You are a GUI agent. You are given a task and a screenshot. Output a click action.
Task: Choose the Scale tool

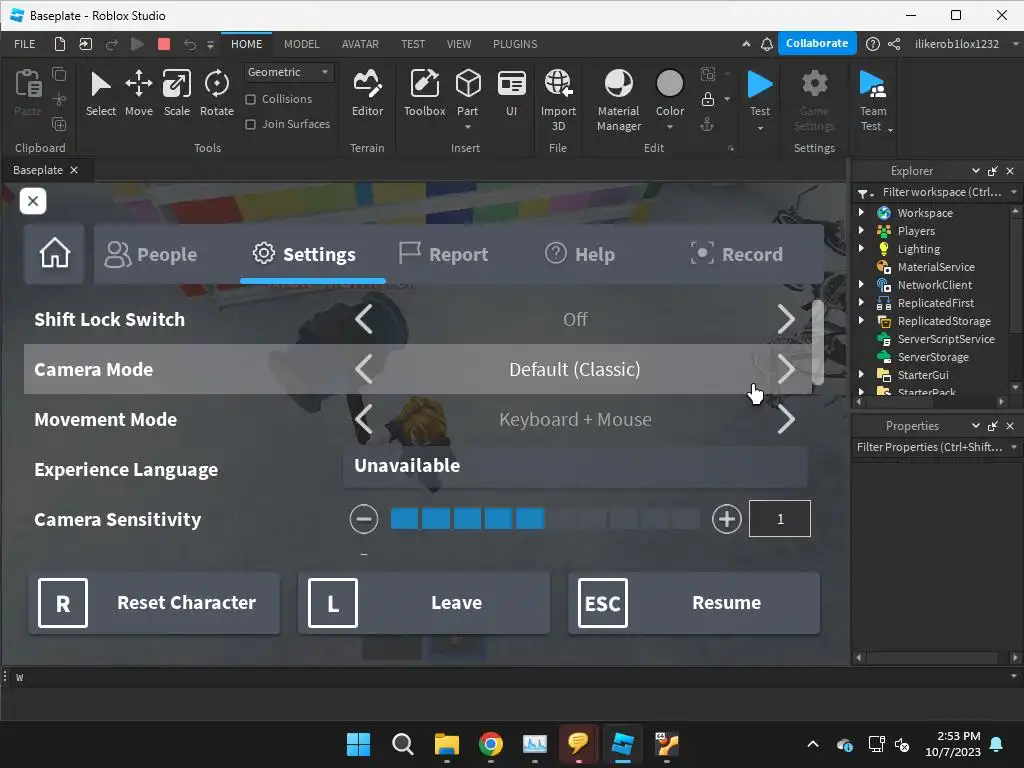176,93
